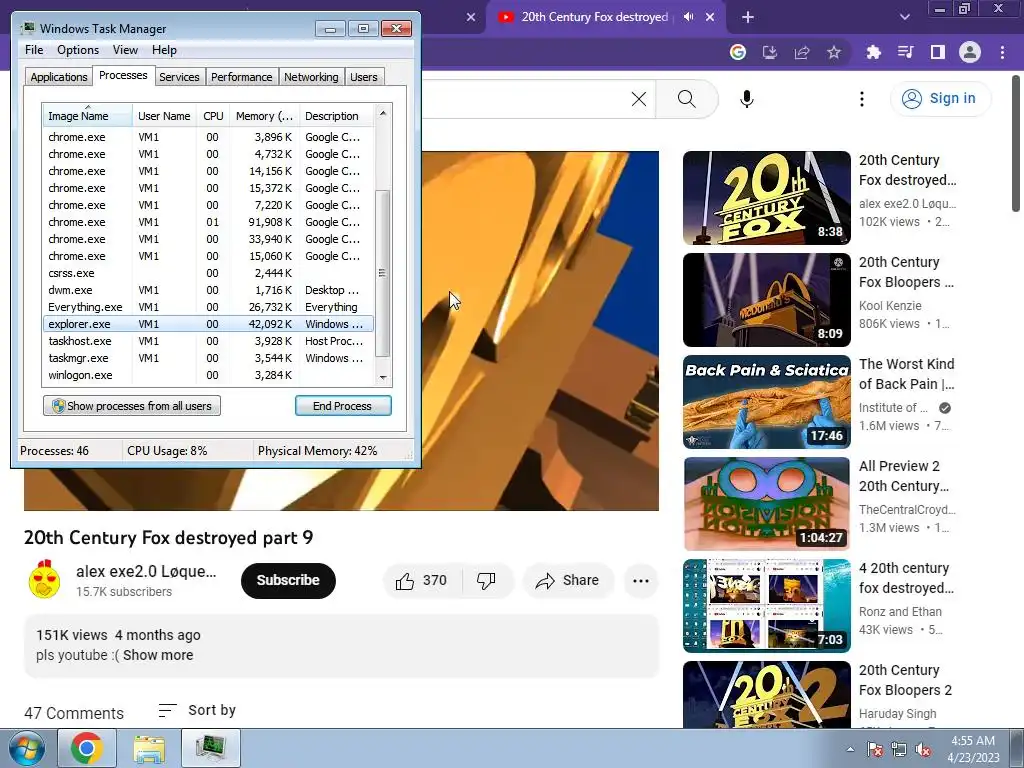This screenshot has height=768, width=1024.
Task: Like the video with thumbs up
Action: coord(421,581)
